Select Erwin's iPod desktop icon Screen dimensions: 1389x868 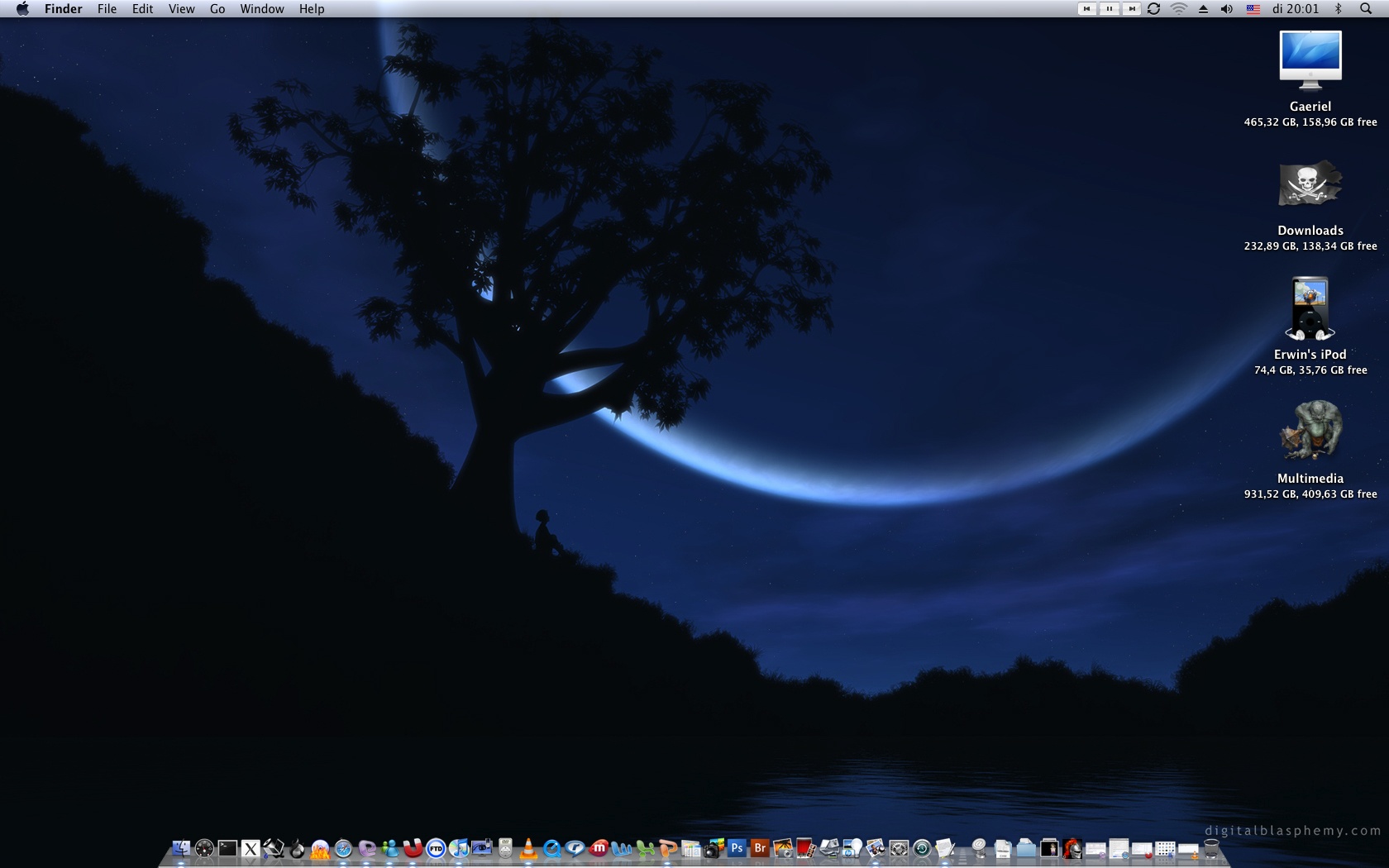coord(1310,308)
